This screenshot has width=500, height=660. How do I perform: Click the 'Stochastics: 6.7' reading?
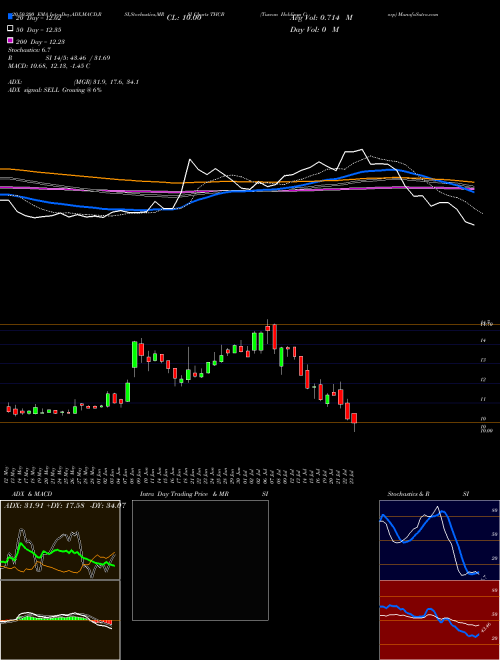[29, 50]
